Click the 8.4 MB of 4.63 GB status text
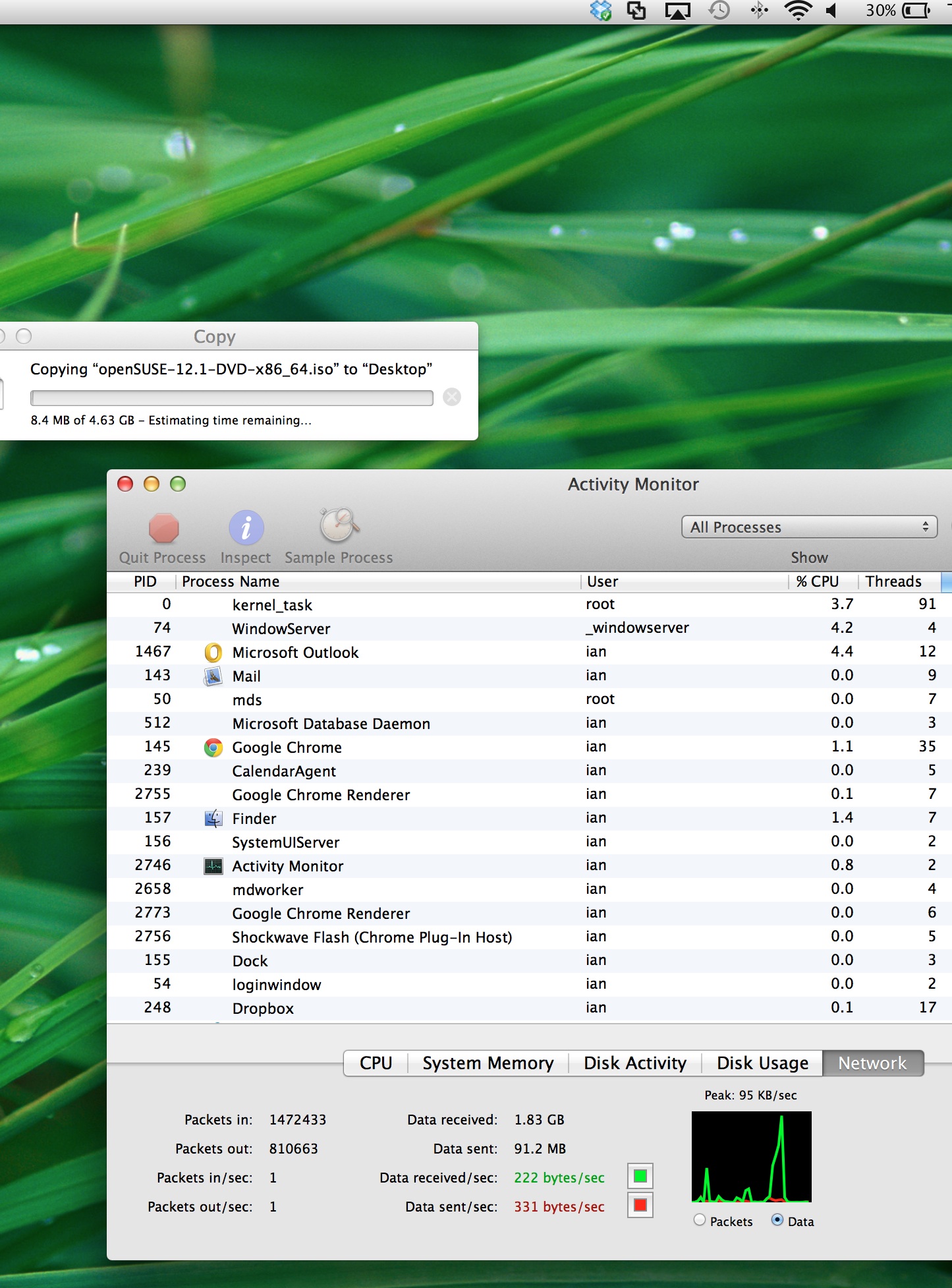Screen dimensions: 952x1288 pyautogui.click(x=171, y=421)
